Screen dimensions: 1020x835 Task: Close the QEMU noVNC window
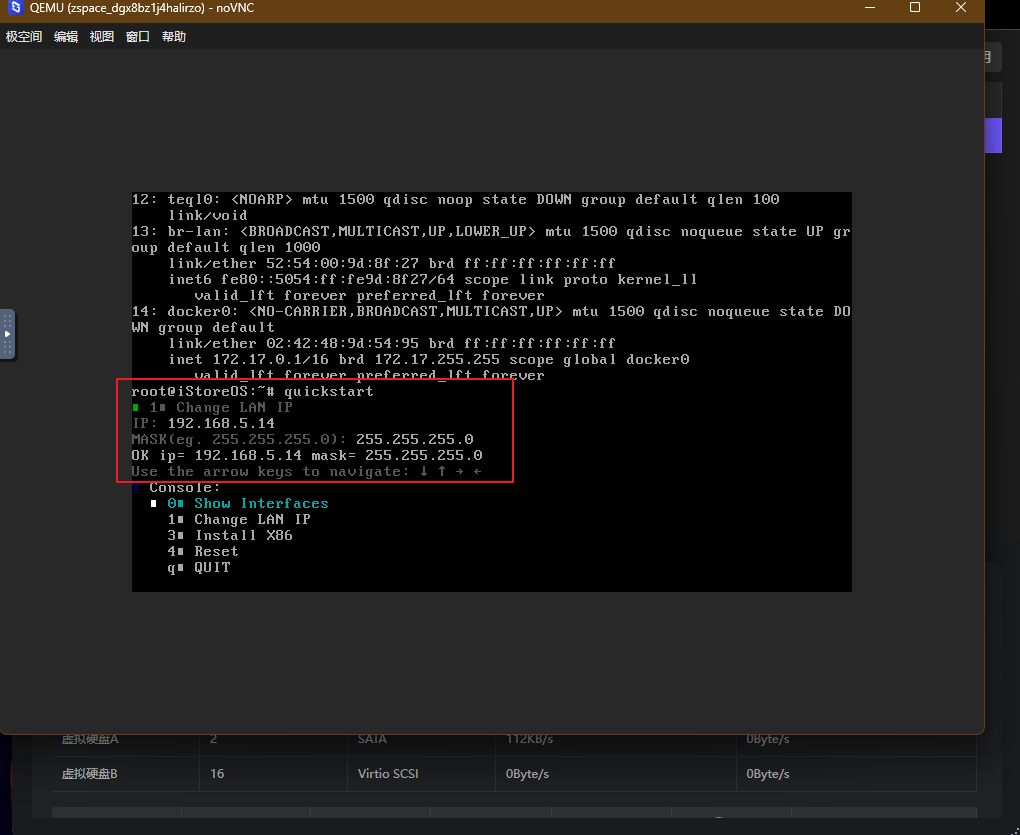coord(961,8)
